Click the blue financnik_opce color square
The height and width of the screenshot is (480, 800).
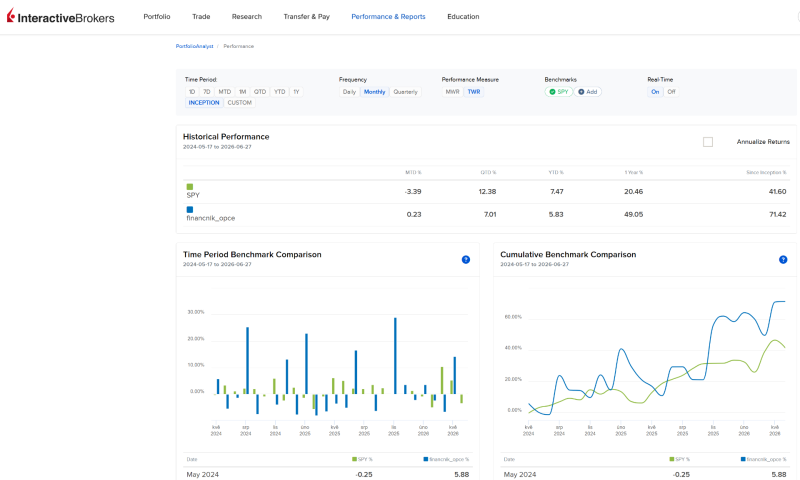click(x=190, y=210)
